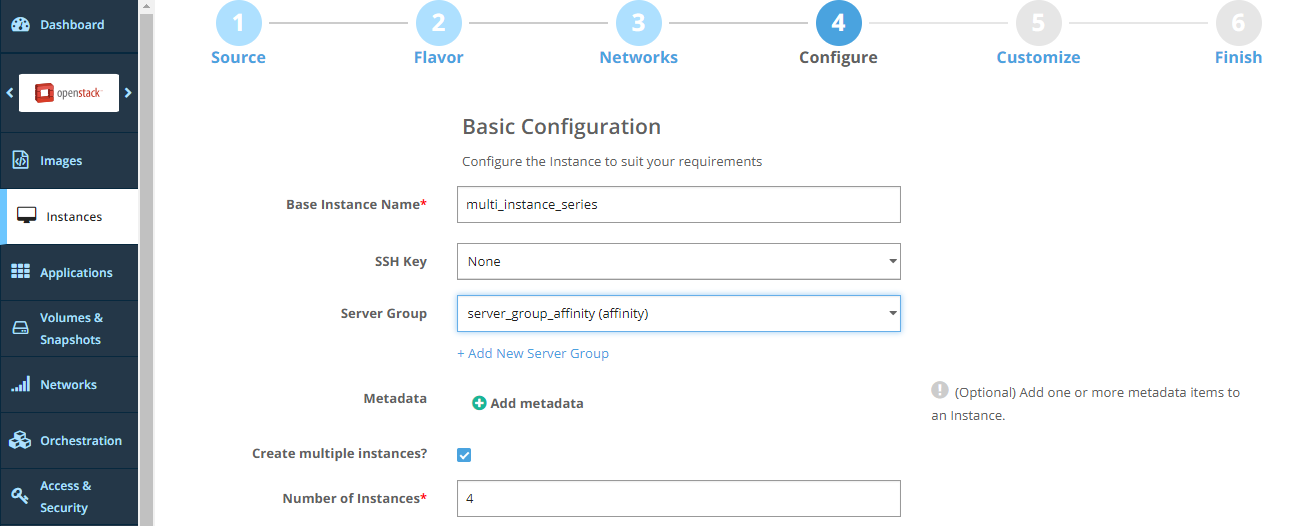
Task: Click the Images file icon in sidebar
Action: [x=21, y=160]
